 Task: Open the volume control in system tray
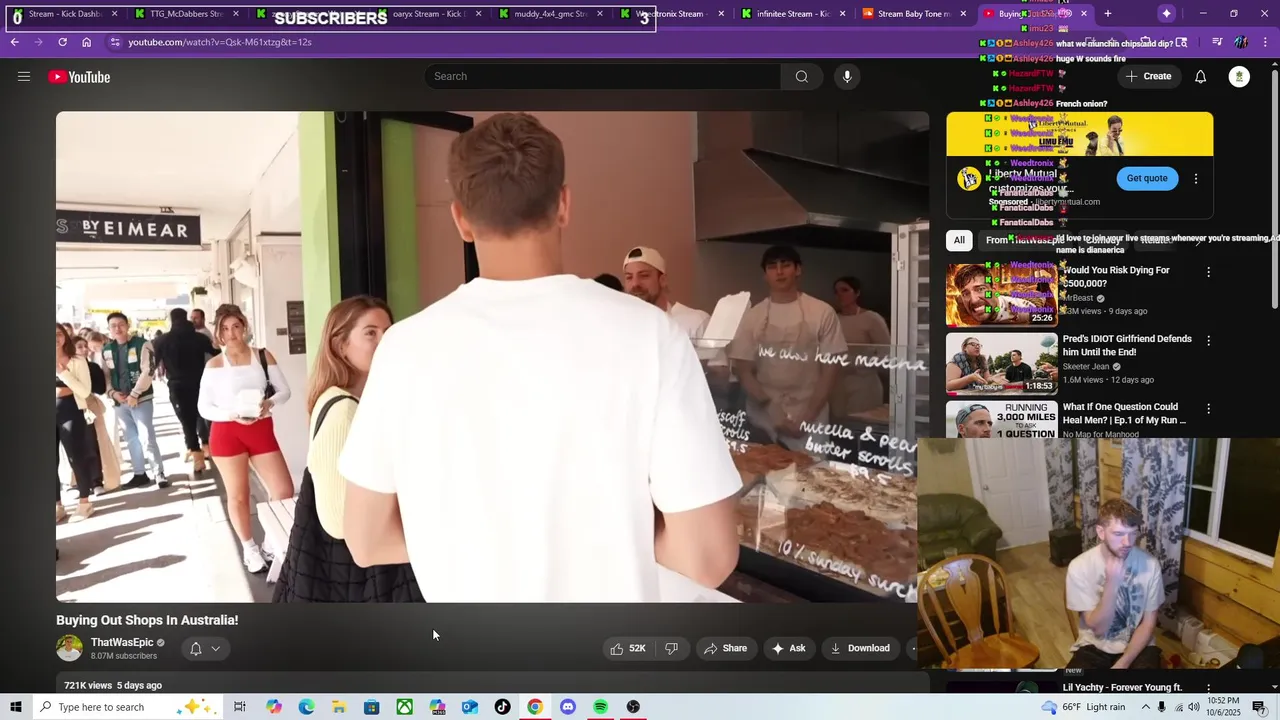[1194, 707]
